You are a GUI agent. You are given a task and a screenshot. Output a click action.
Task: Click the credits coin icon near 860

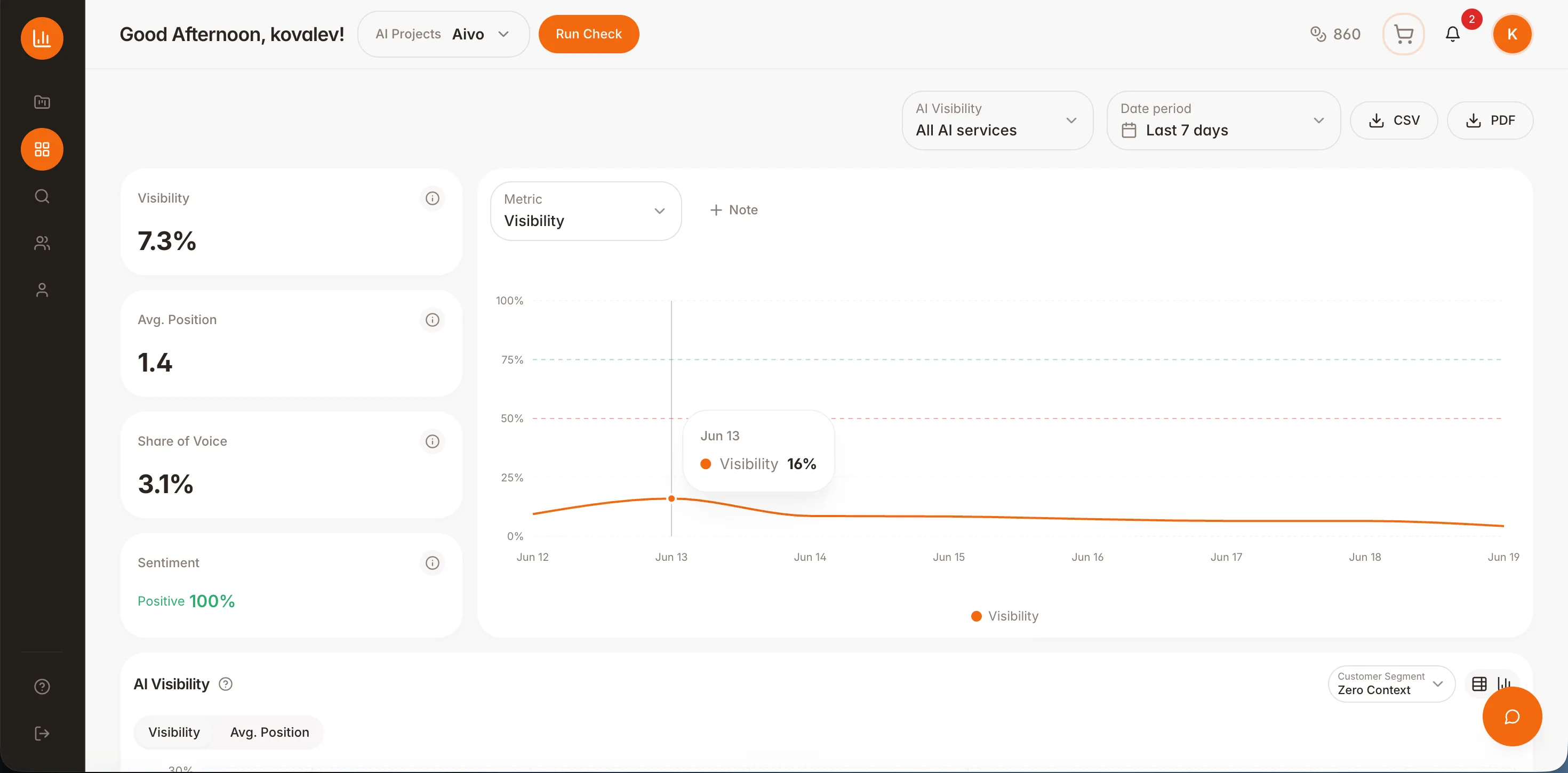[x=1318, y=34]
